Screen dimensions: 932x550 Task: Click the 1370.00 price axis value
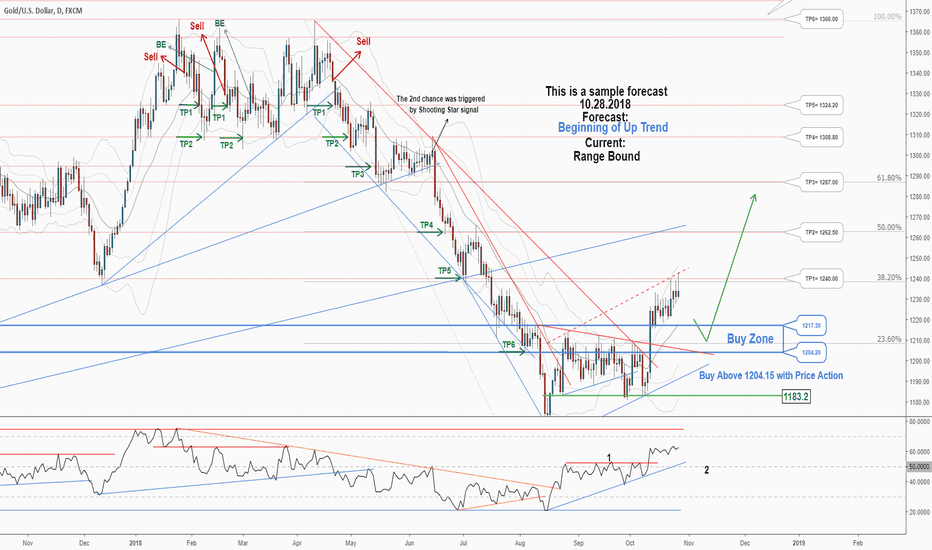pyautogui.click(x=920, y=12)
